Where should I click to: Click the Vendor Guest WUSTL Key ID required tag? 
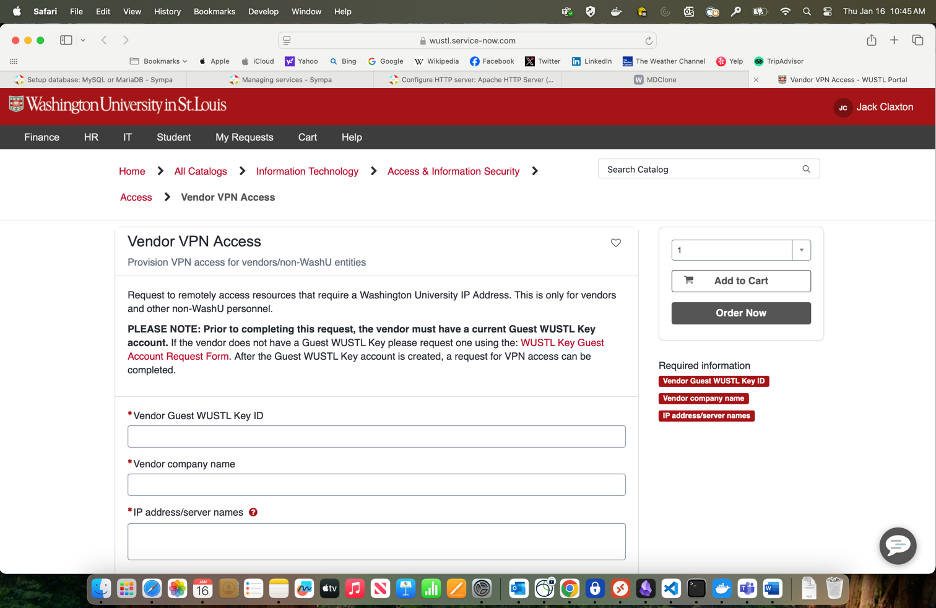tap(713, 381)
